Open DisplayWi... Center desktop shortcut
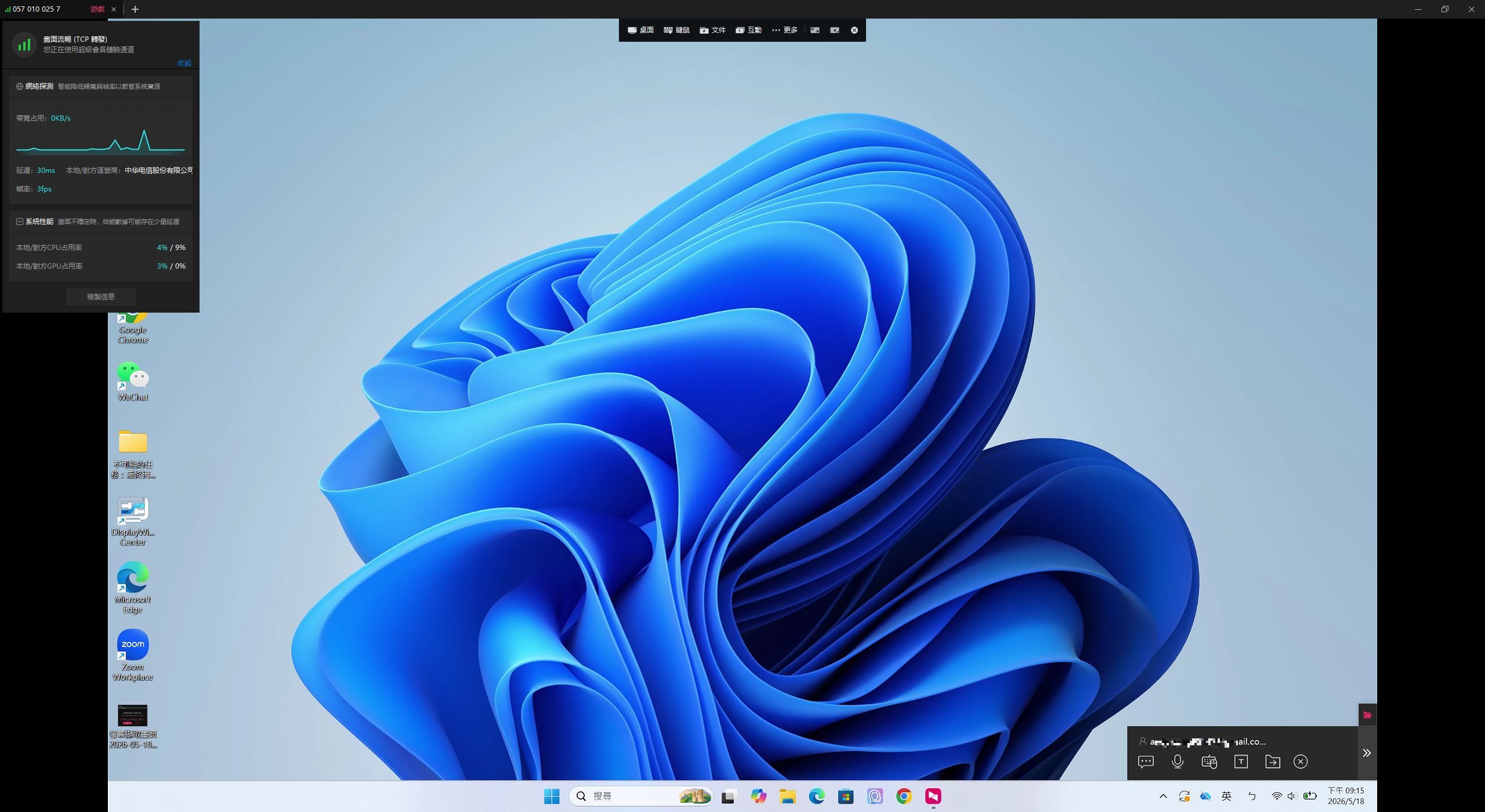The height and width of the screenshot is (812, 1485). (133, 521)
